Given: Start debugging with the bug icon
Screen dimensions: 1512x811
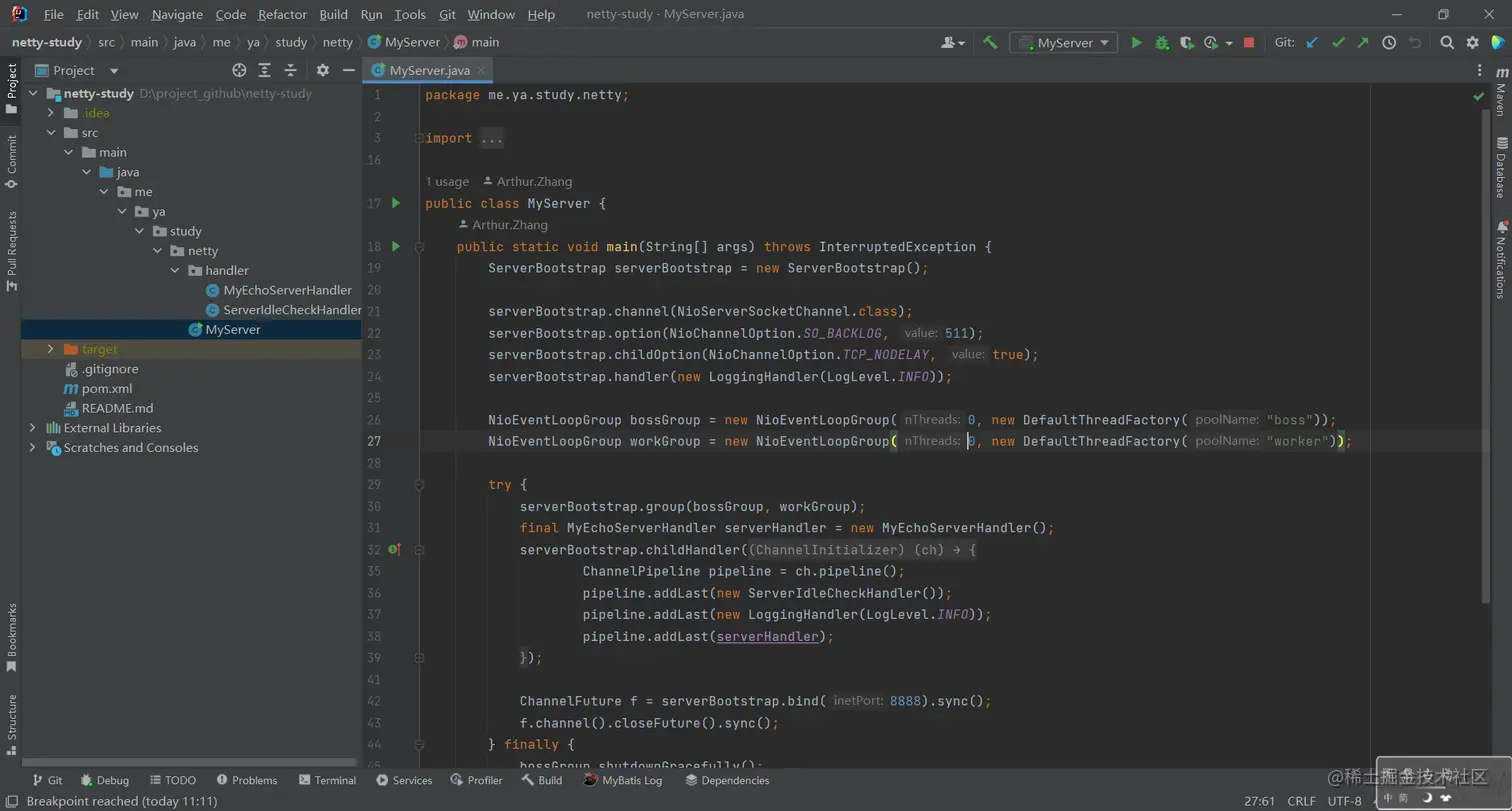Looking at the screenshot, I should 1162,43.
